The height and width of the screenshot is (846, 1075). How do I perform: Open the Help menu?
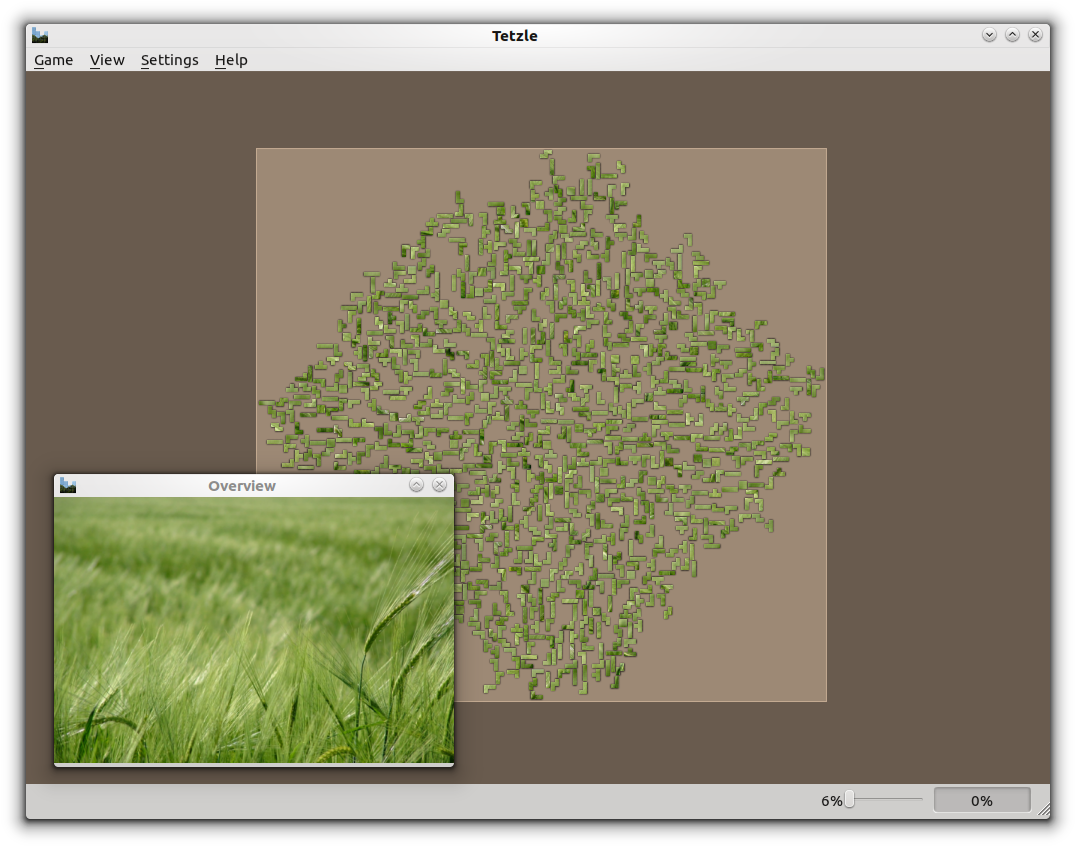[x=231, y=60]
